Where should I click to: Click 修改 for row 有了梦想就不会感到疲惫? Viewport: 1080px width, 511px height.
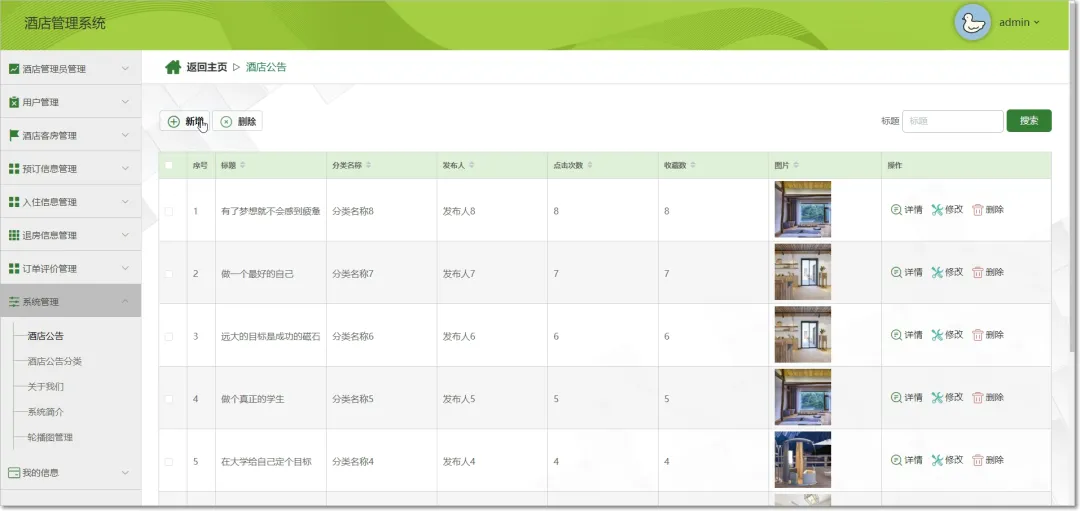[947, 209]
